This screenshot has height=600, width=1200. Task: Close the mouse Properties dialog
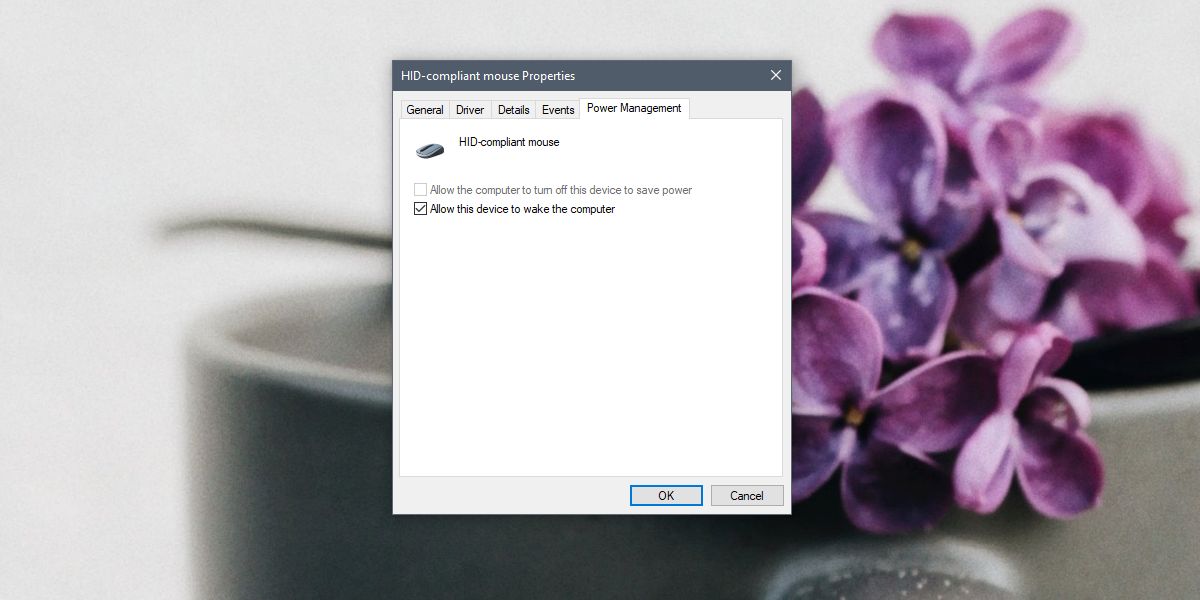[776, 75]
